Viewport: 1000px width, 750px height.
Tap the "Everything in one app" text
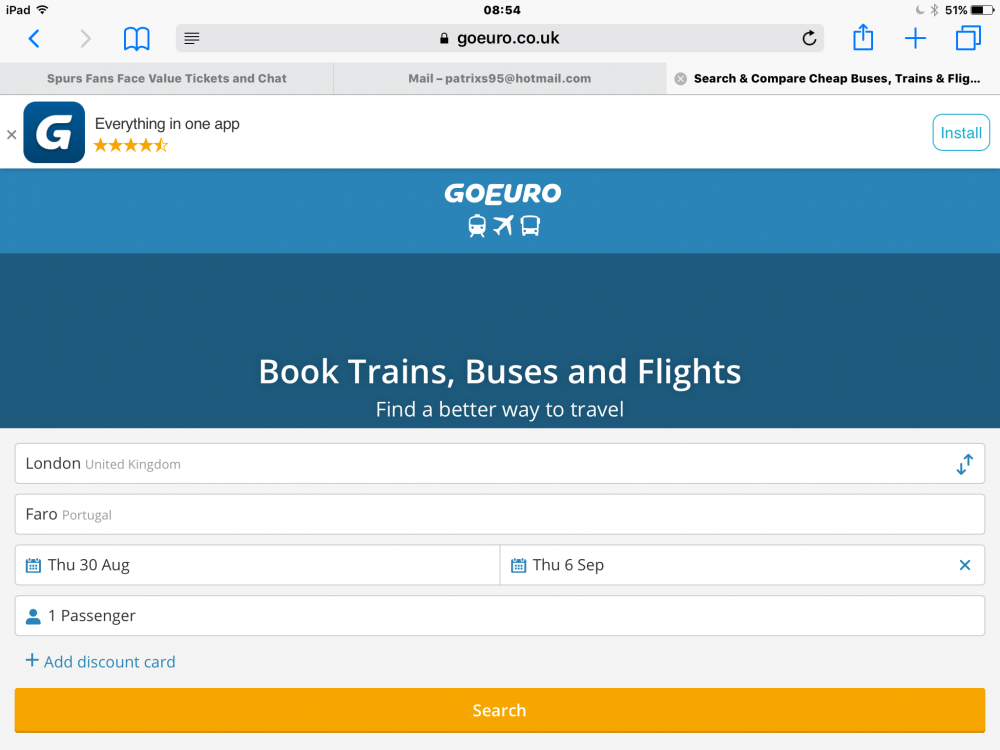[167, 124]
